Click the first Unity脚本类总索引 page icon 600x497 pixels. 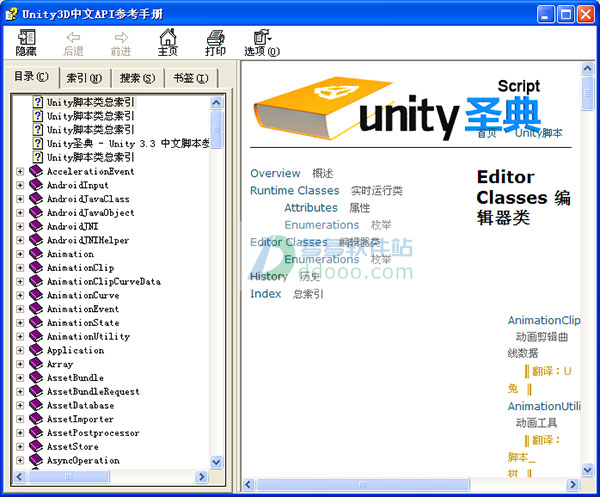pos(38,102)
